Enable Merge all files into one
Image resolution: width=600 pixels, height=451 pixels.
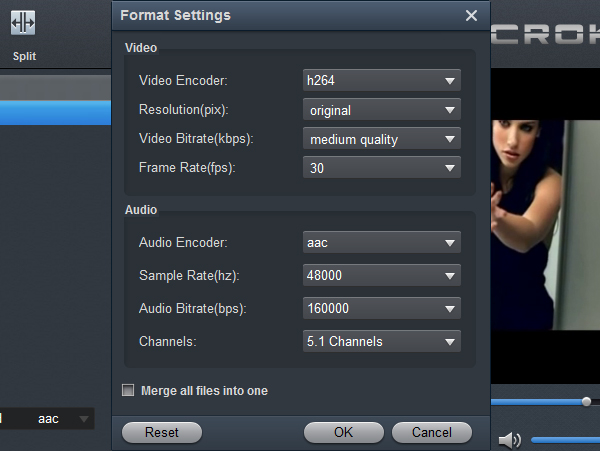[x=128, y=391]
